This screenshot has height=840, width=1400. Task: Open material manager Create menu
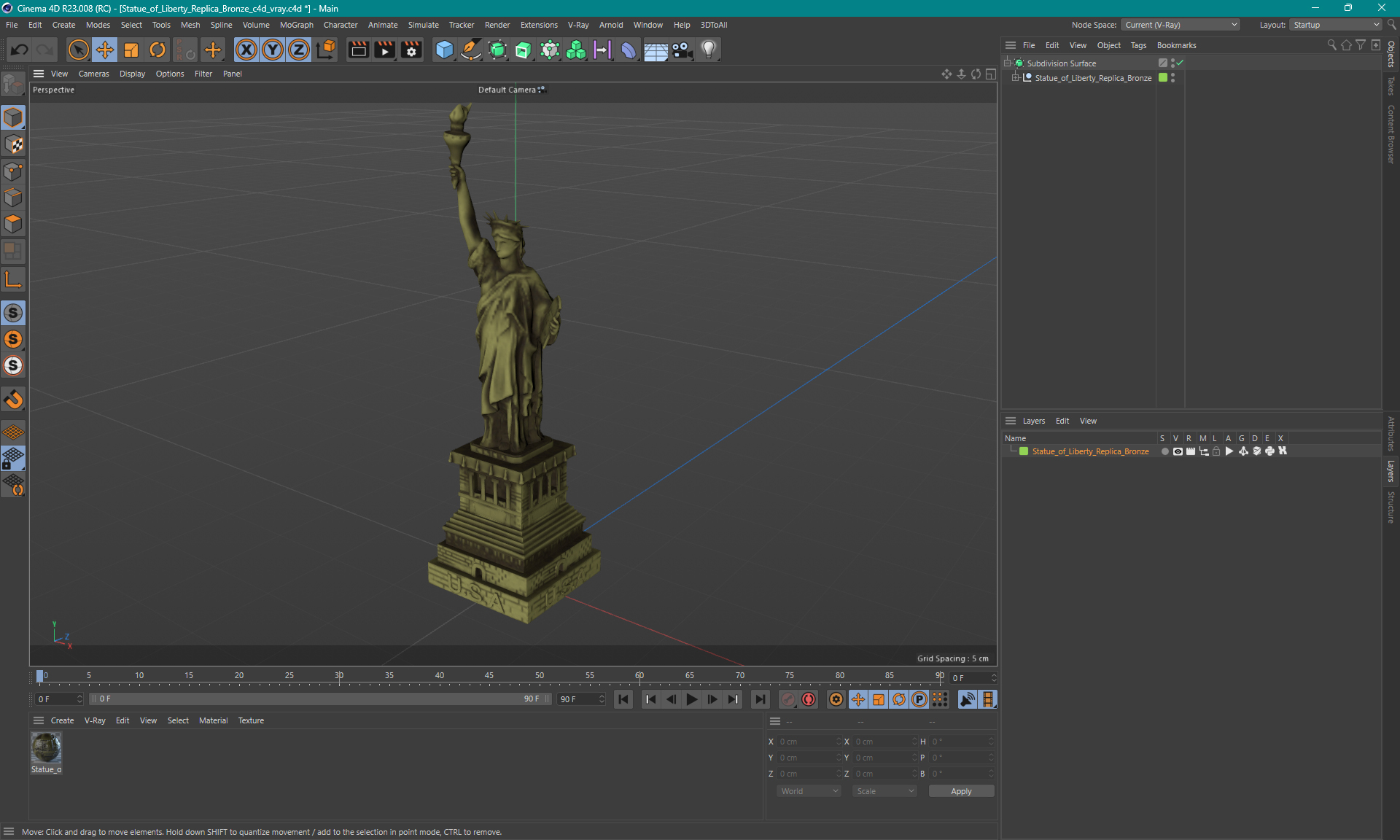(62, 720)
